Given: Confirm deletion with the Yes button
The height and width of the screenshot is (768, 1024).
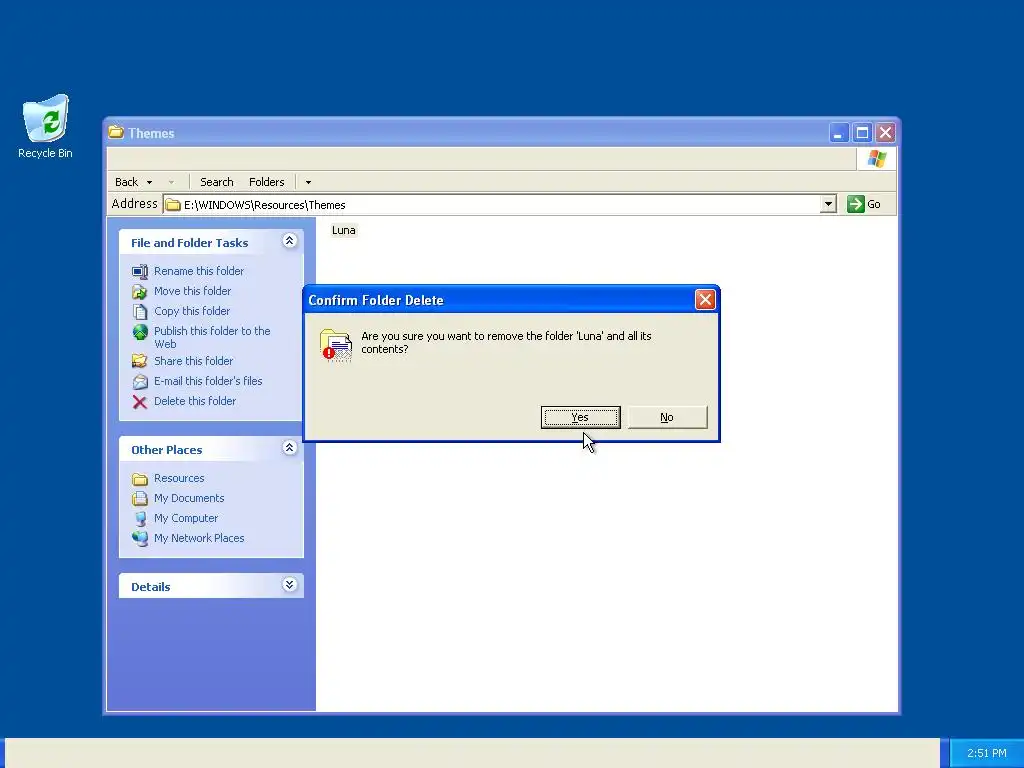Looking at the screenshot, I should [x=581, y=417].
